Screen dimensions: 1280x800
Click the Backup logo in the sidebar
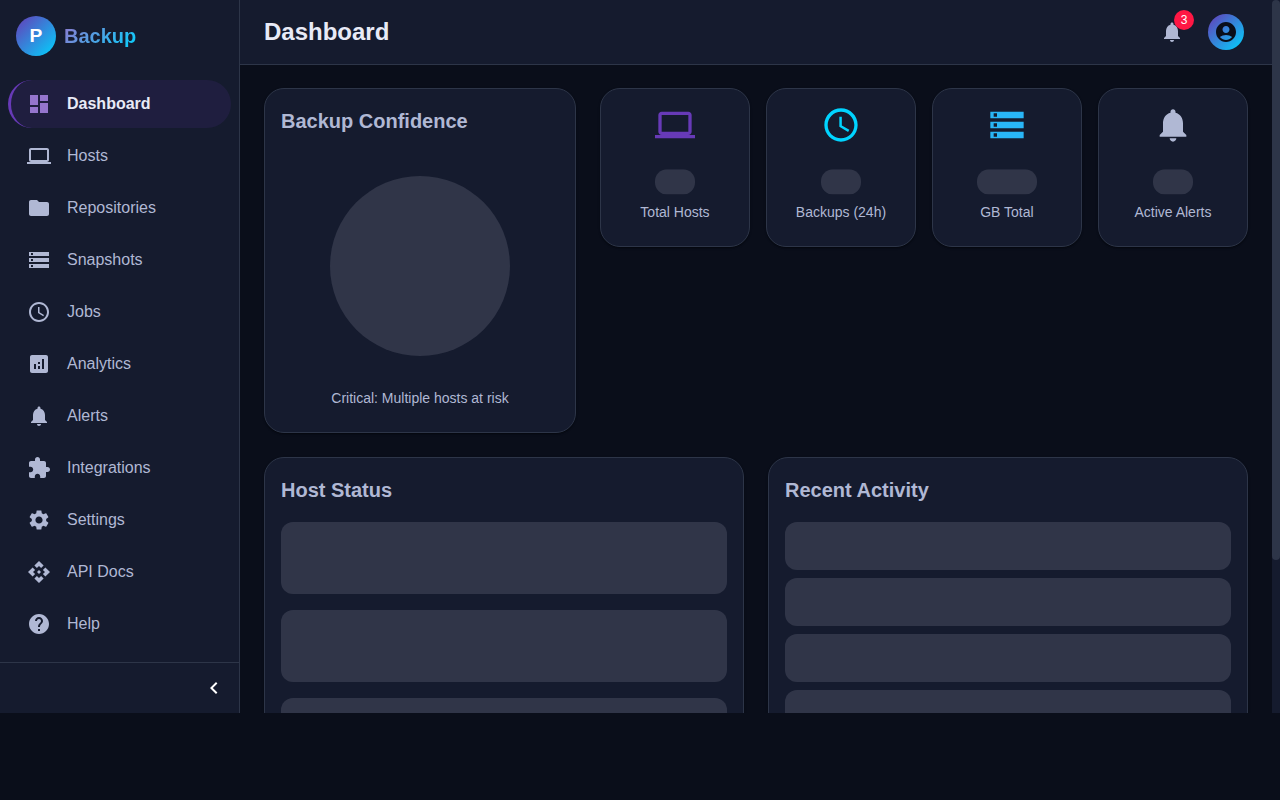75,36
